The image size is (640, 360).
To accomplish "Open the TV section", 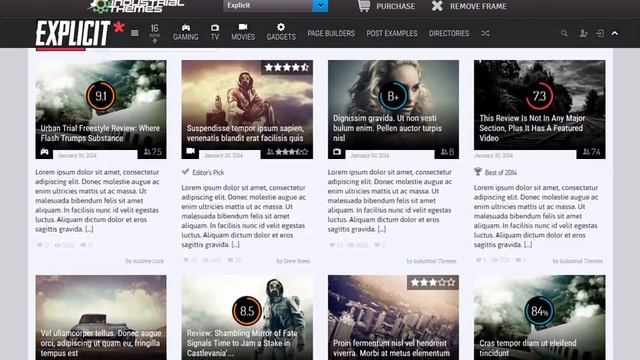I will pyautogui.click(x=215, y=32).
